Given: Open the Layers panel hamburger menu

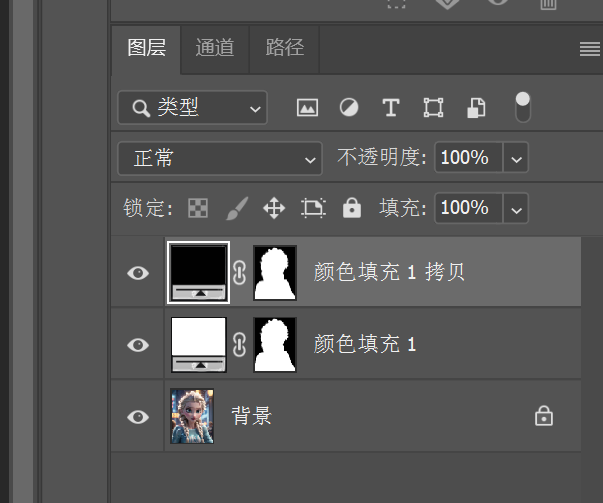Looking at the screenshot, I should pyautogui.click(x=590, y=49).
